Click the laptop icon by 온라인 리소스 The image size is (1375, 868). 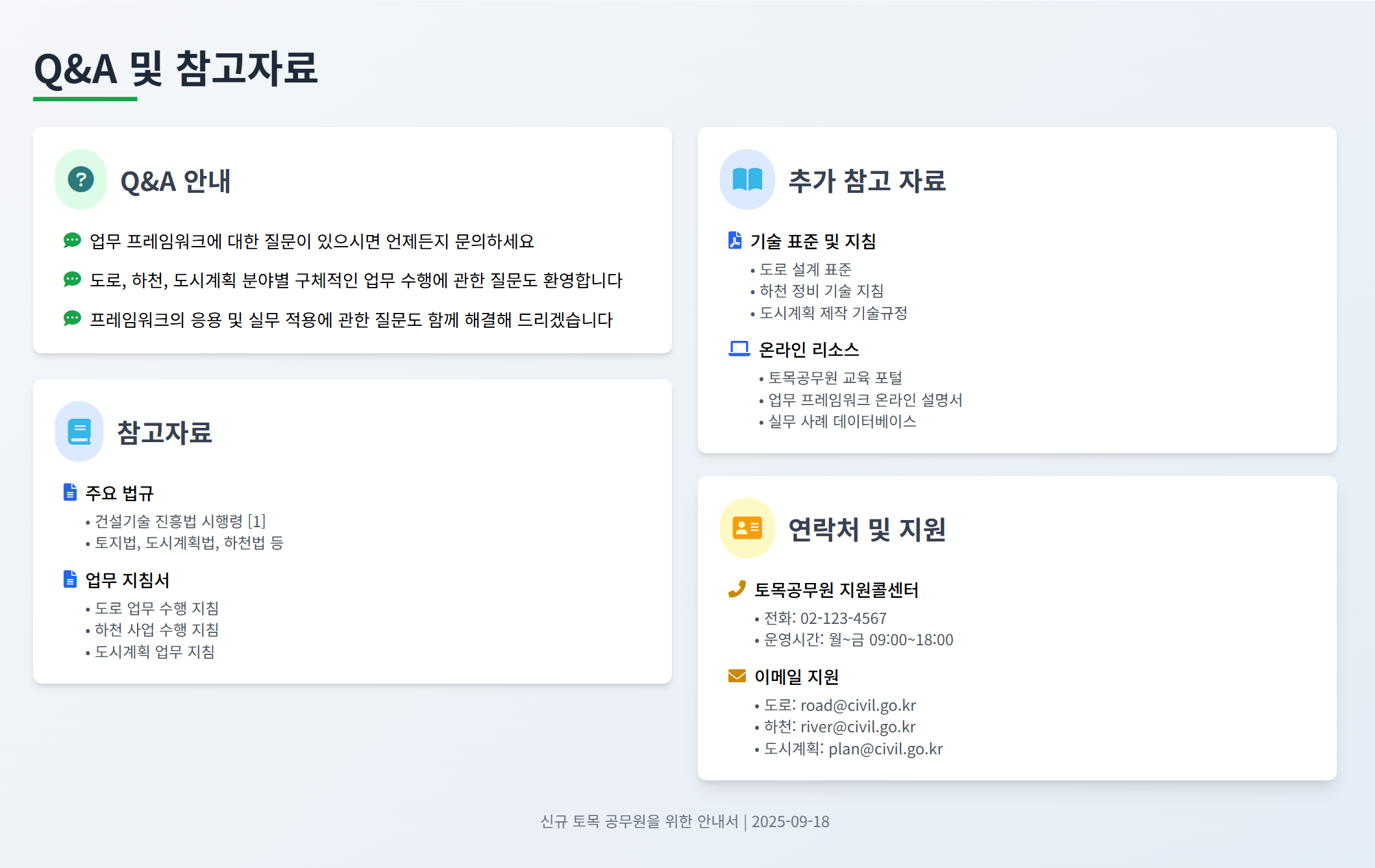click(739, 349)
